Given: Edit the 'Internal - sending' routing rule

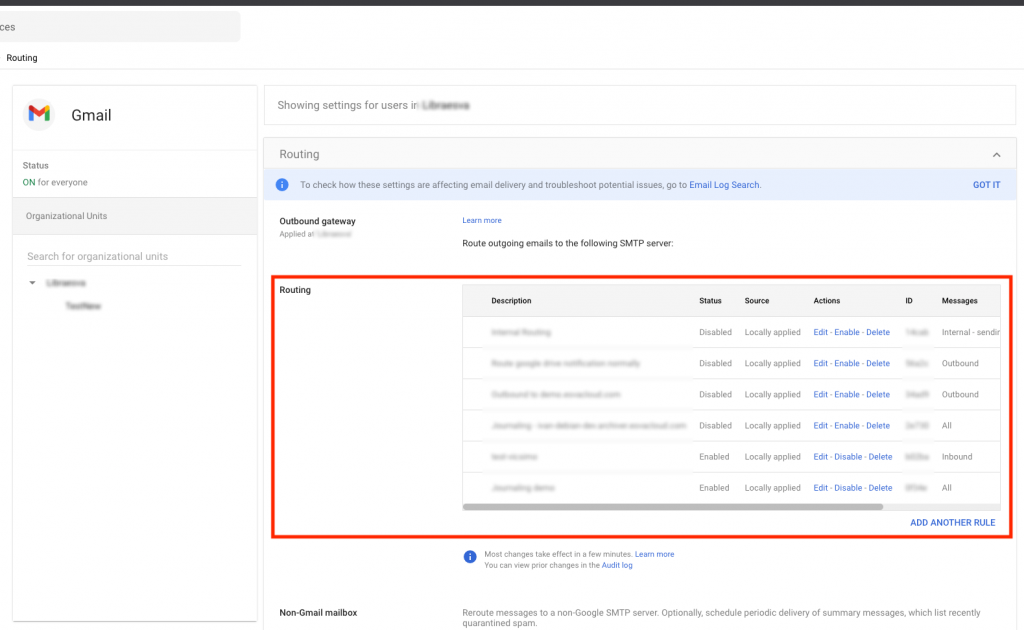Looking at the screenshot, I should click(820, 332).
